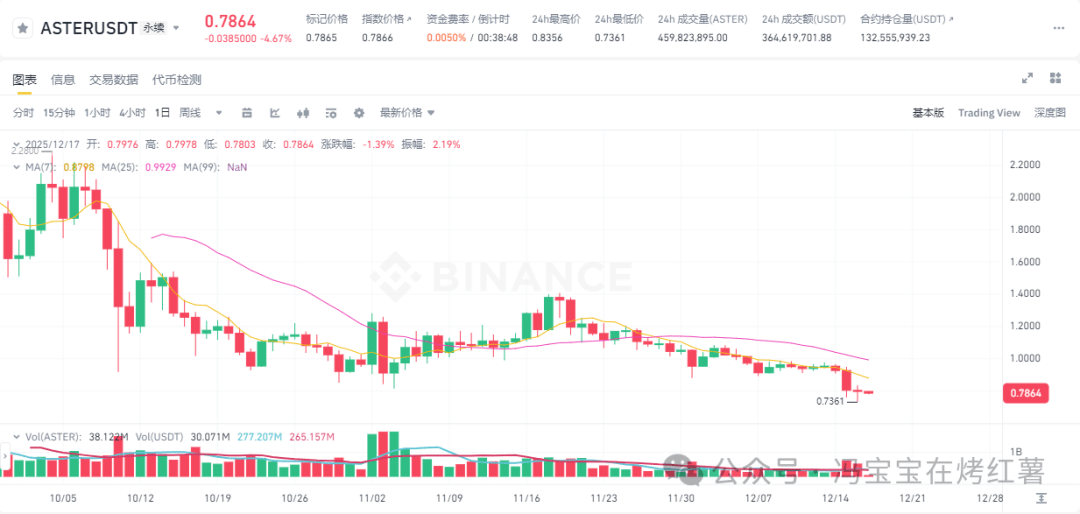Expand the ASTERUSDT pair selector dropdown
Screen dimensions: 1080x514
(x=177, y=28)
